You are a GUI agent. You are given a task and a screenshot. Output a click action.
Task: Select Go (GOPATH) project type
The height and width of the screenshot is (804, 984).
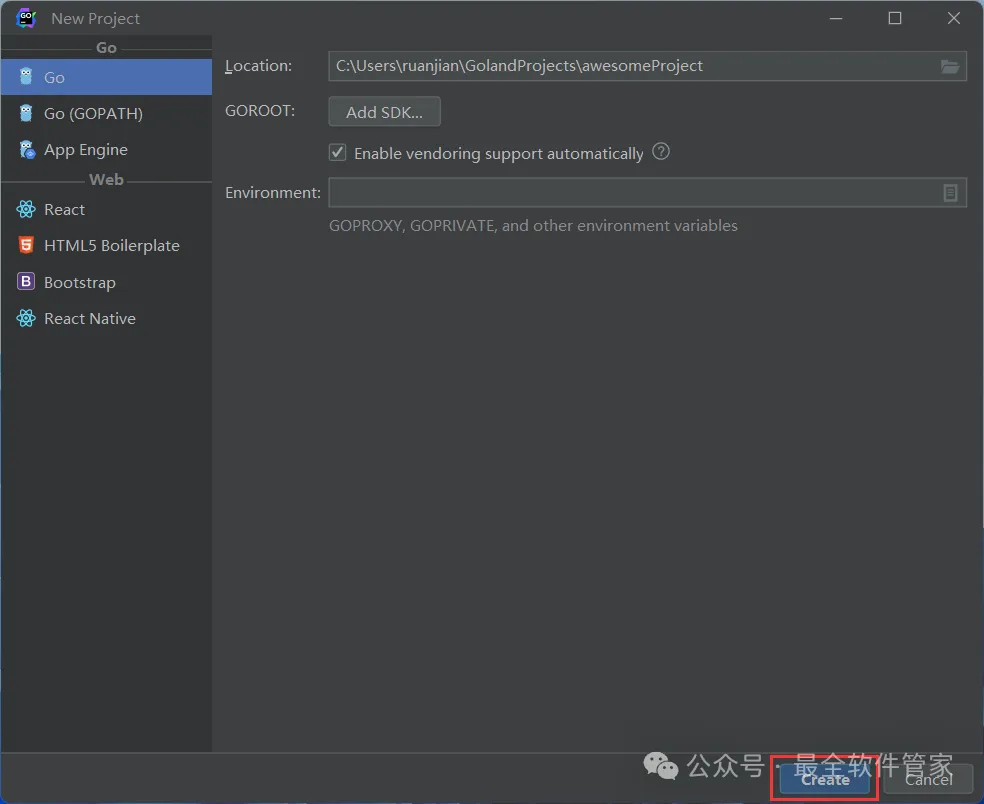106,114
